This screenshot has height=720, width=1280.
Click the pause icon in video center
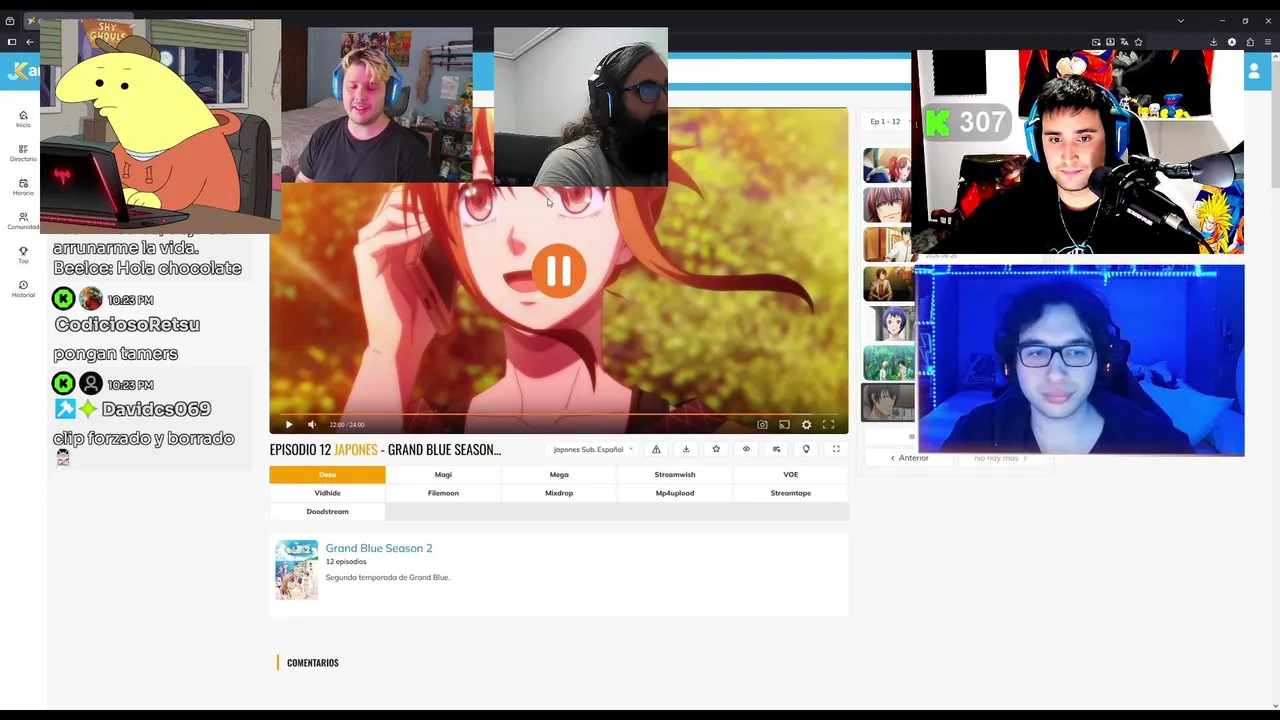tap(558, 271)
